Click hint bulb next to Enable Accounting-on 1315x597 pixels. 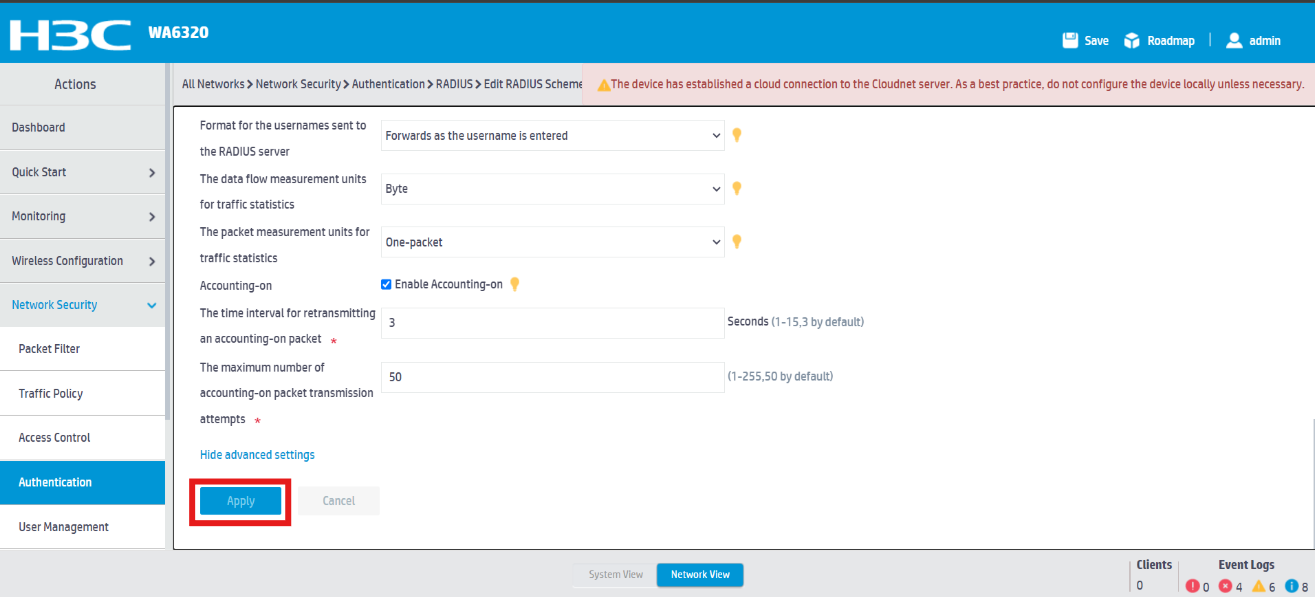[x=515, y=284]
